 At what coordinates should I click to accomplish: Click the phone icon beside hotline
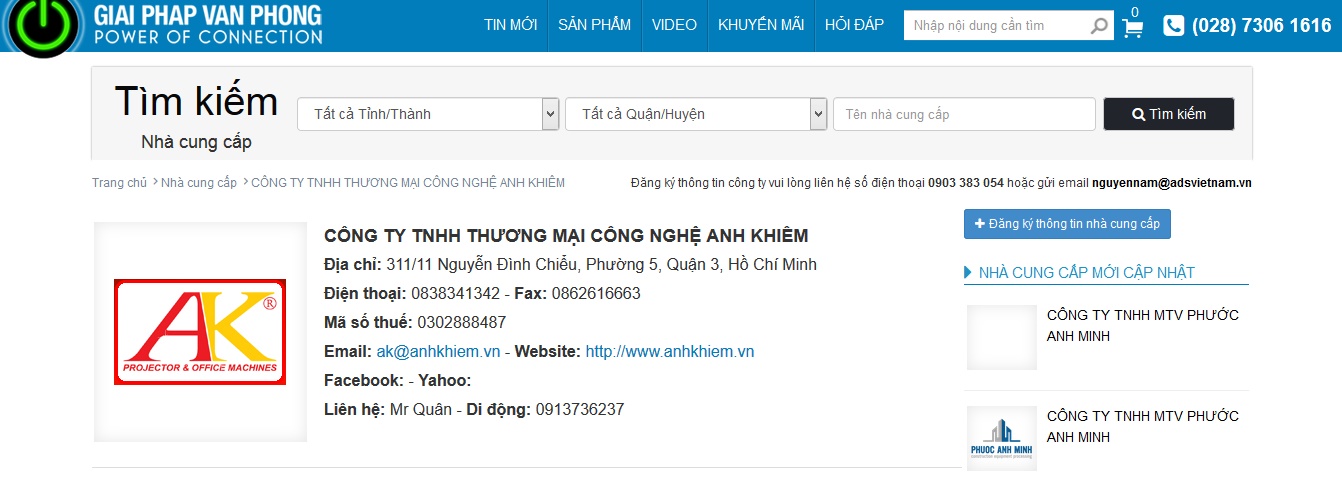pos(1173,26)
